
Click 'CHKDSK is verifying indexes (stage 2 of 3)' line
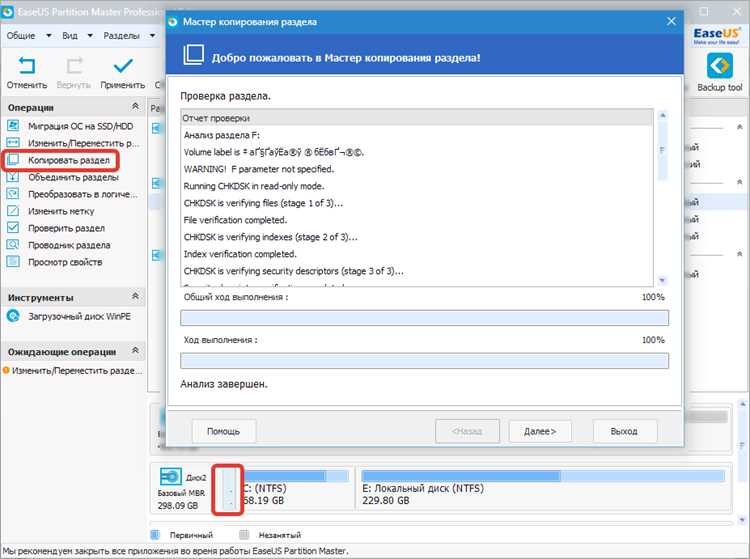(270, 237)
